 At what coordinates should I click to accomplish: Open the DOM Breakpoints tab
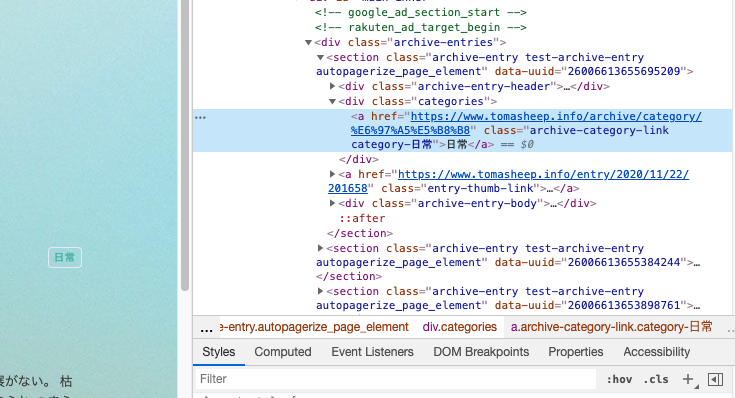pyautogui.click(x=481, y=352)
